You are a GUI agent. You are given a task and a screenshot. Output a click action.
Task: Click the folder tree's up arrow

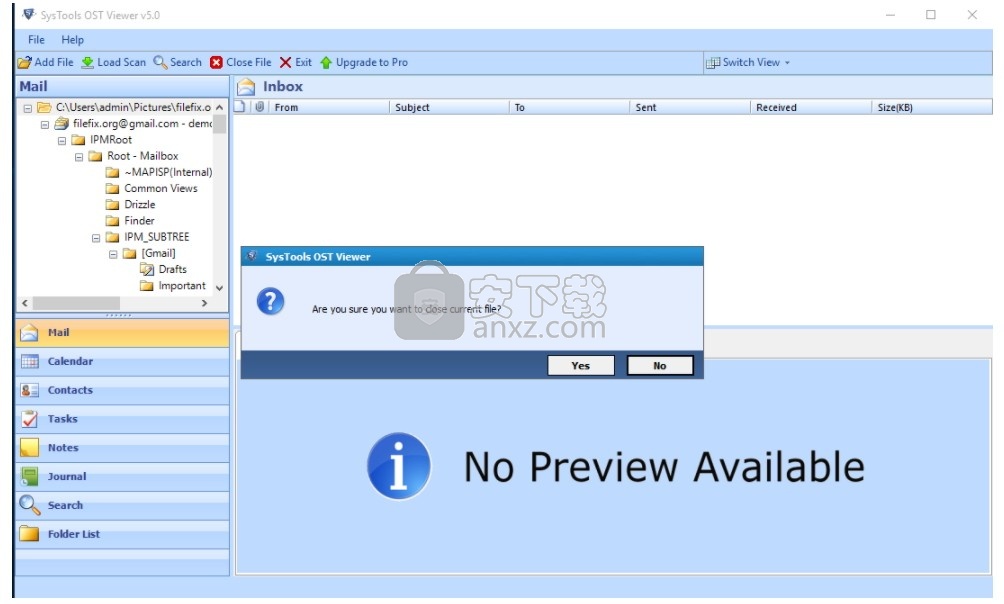click(x=220, y=108)
